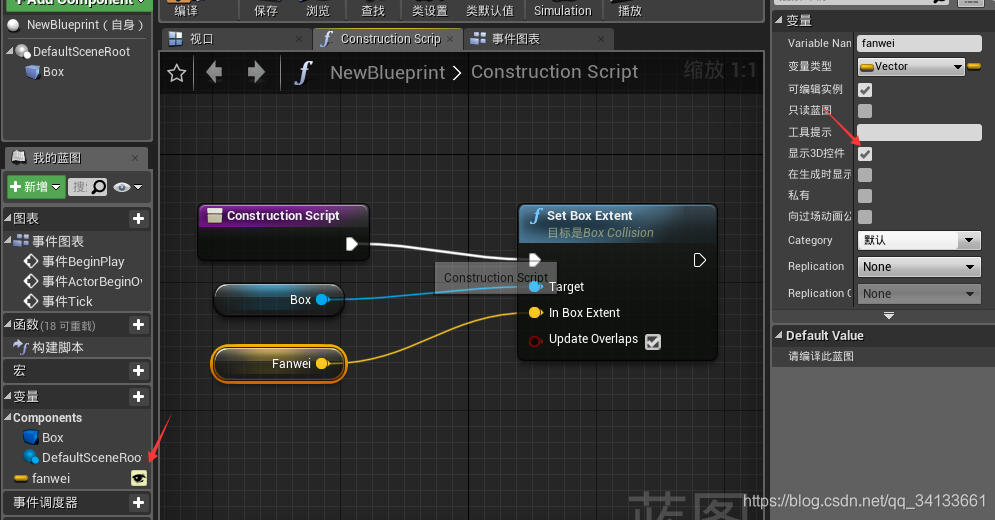995x520 pixels.
Task: Click NewBlueprint breadcrumb link
Action: pos(387,72)
